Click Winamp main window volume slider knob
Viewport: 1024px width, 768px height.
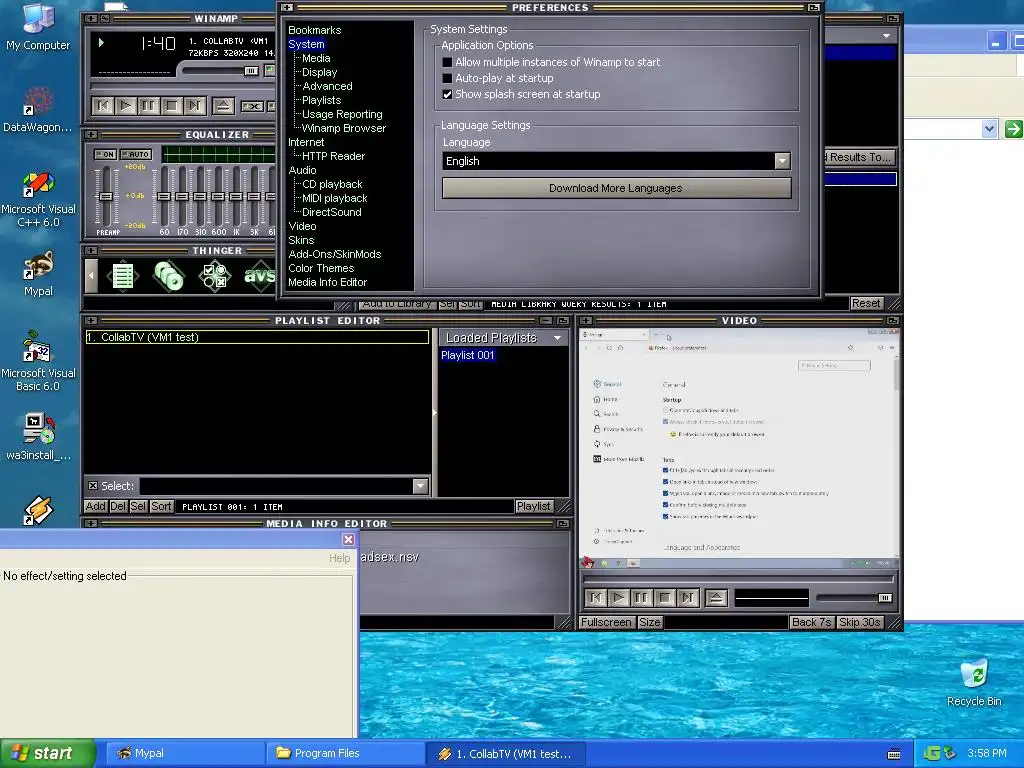[x=251, y=71]
